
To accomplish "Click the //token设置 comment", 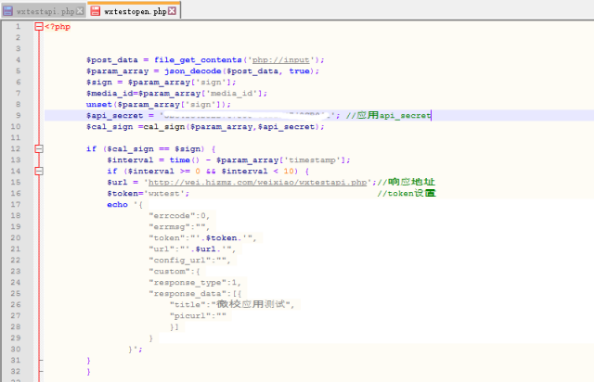I will tap(406, 194).
